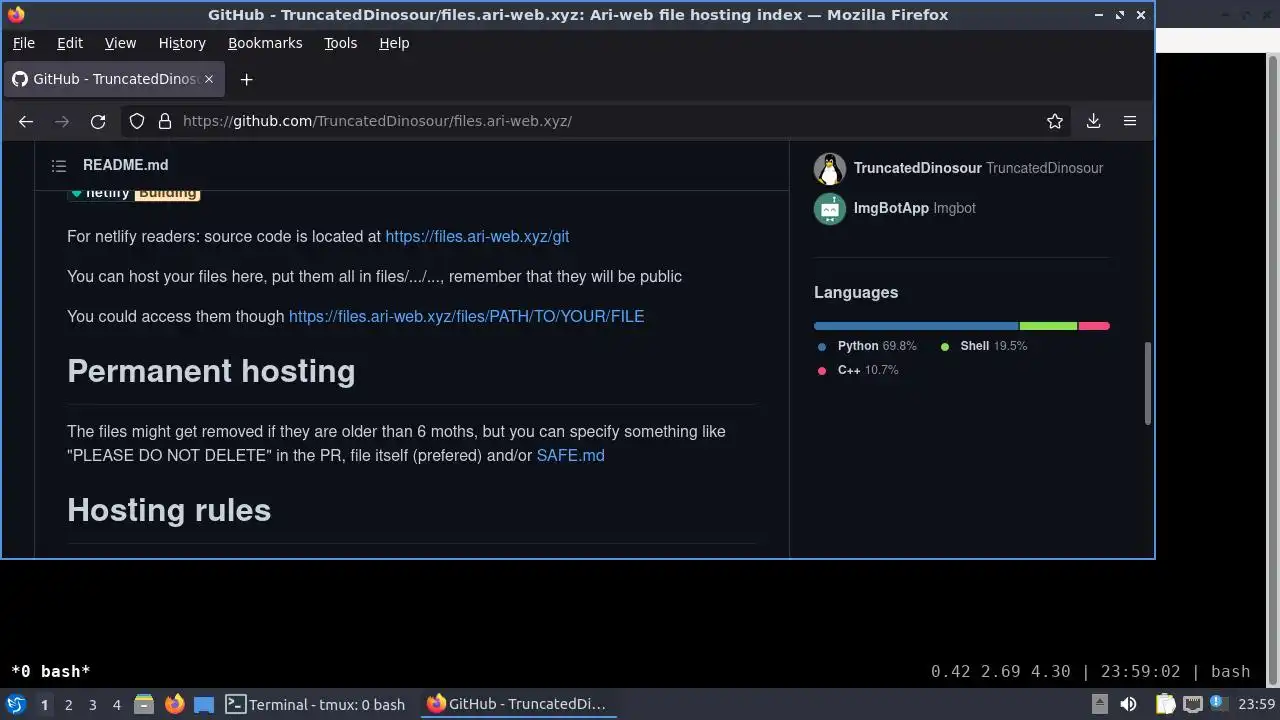Click the Languages sidebar heading
The image size is (1280, 720).
coord(856,293)
